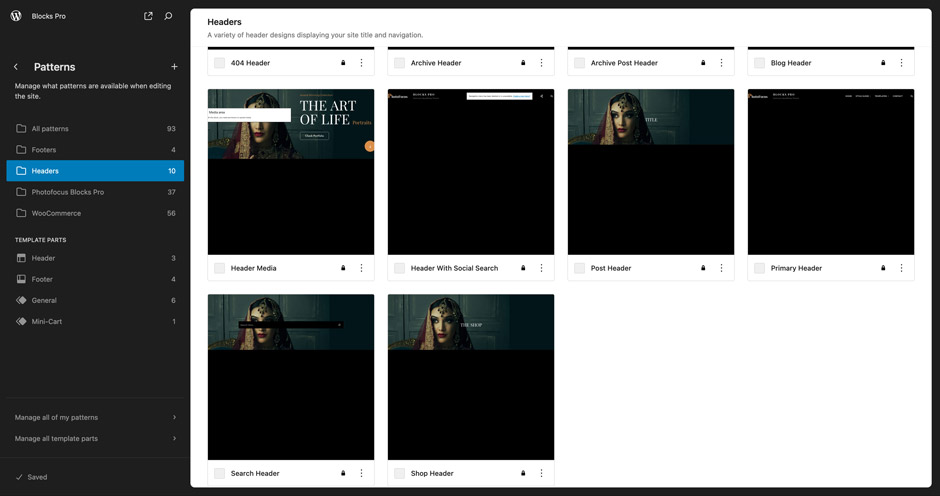Open the search command palette icon
Screen dimensions: 940x496
pos(168,16)
